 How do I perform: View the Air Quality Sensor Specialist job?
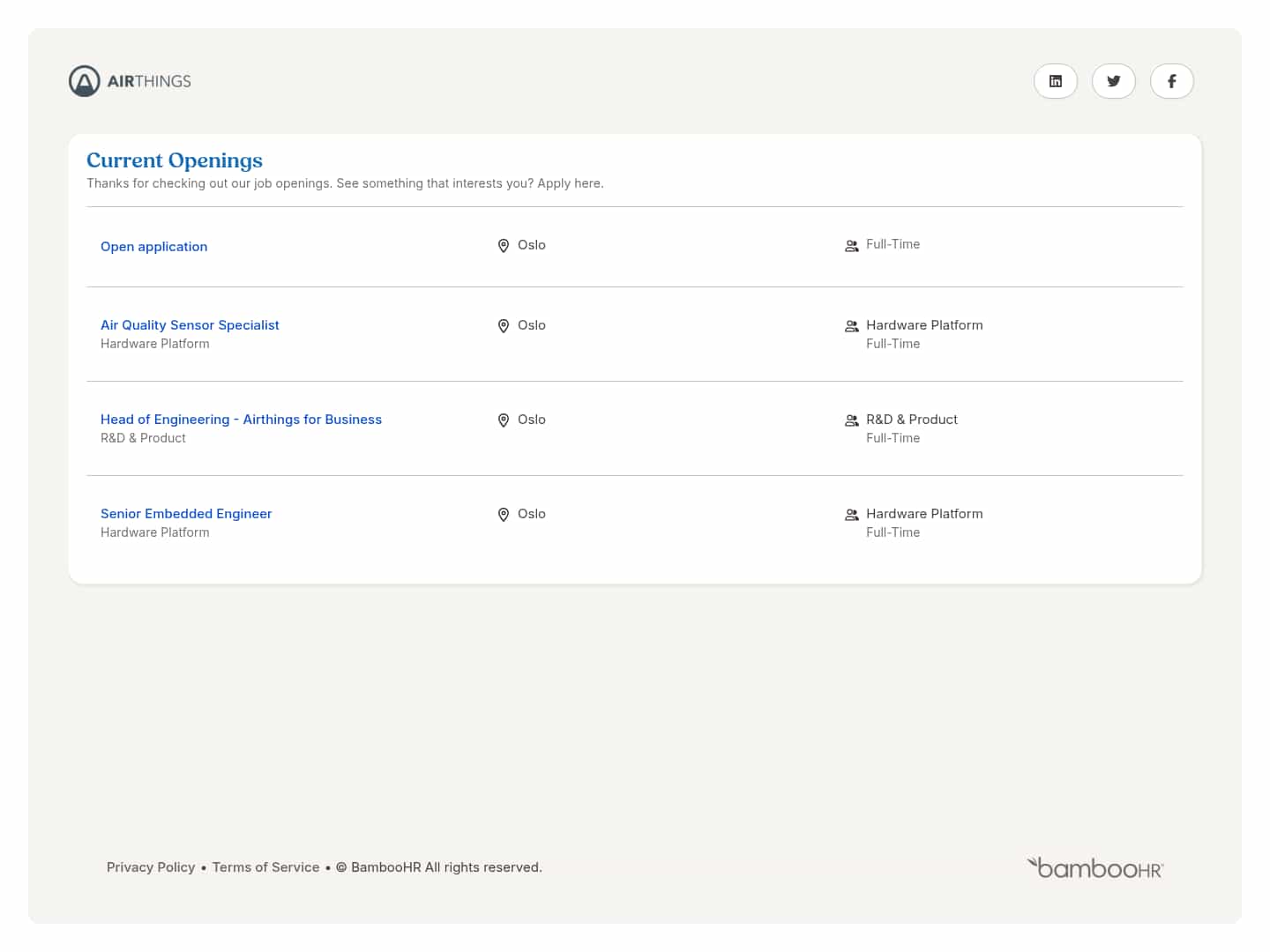(x=190, y=325)
